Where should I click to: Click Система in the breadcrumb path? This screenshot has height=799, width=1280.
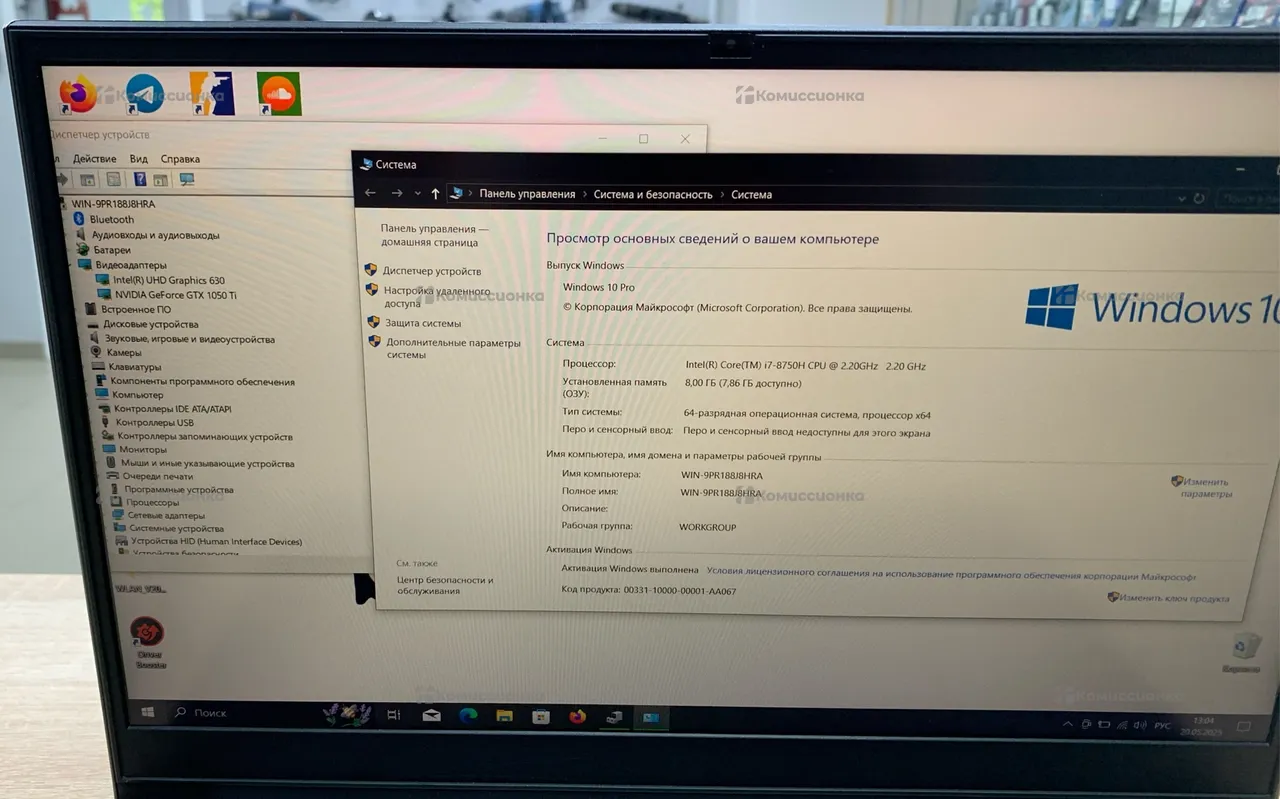(751, 195)
